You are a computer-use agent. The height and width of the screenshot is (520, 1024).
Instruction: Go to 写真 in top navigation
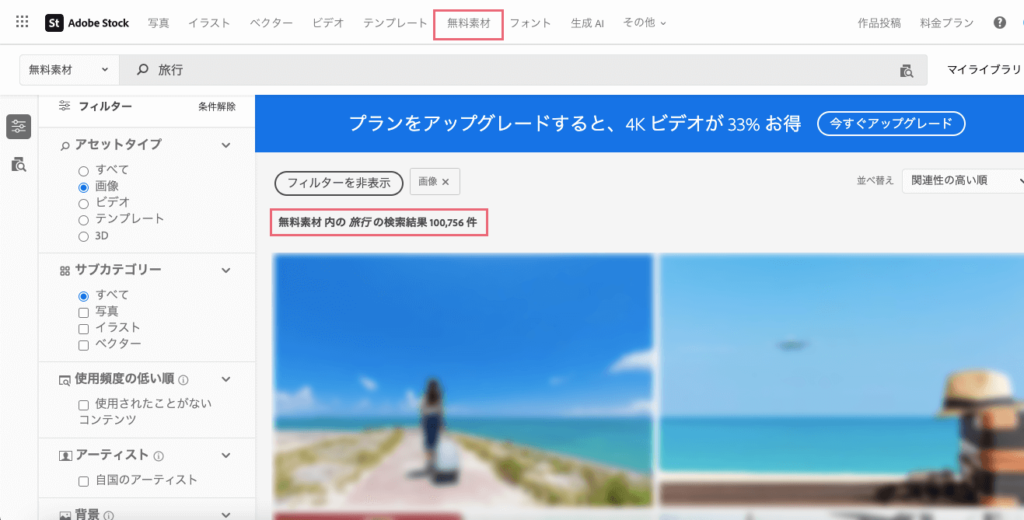click(158, 23)
